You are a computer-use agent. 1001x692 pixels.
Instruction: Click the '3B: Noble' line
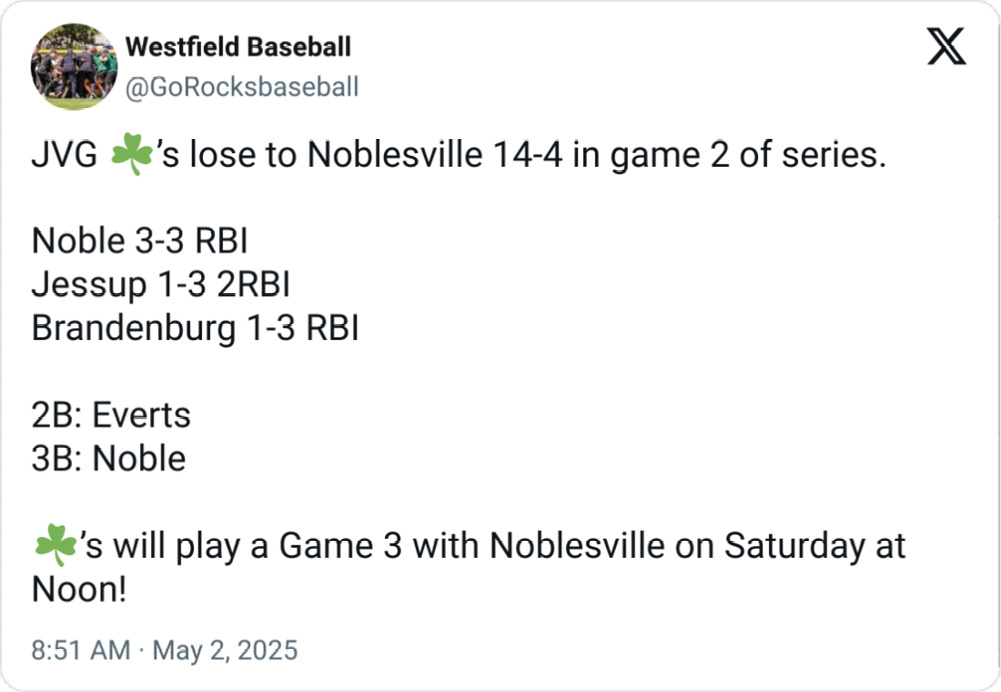109,459
